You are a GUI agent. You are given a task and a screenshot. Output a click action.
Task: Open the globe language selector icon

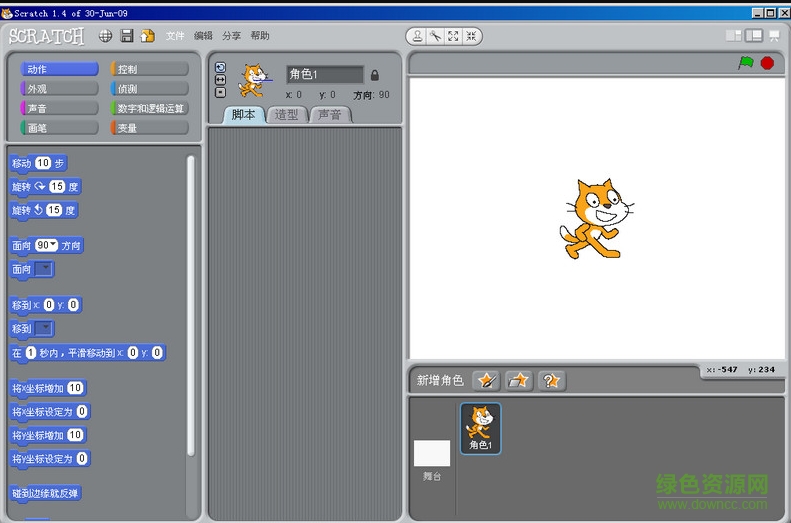point(105,36)
